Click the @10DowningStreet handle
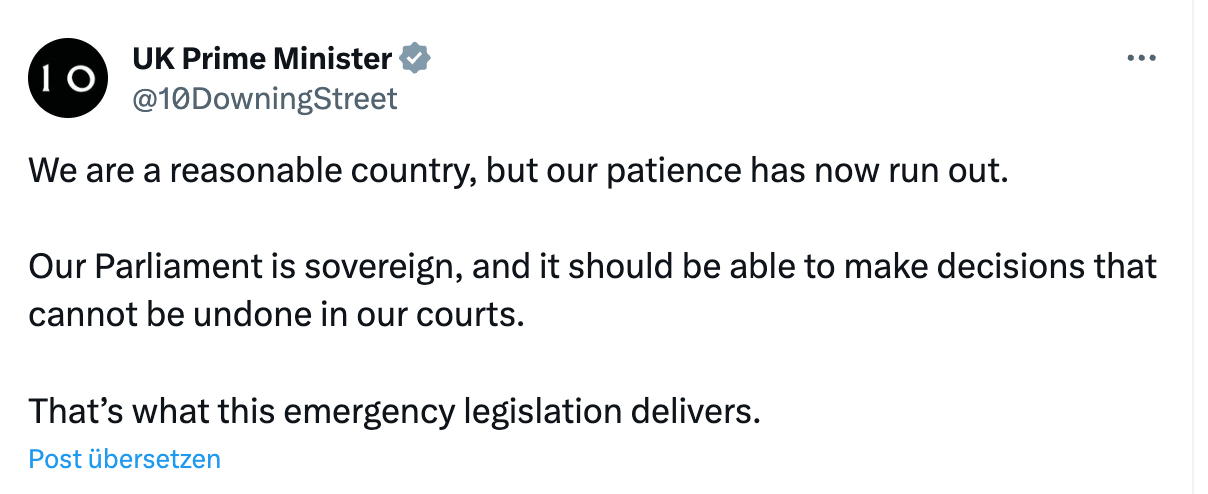1208x494 pixels. point(264,98)
